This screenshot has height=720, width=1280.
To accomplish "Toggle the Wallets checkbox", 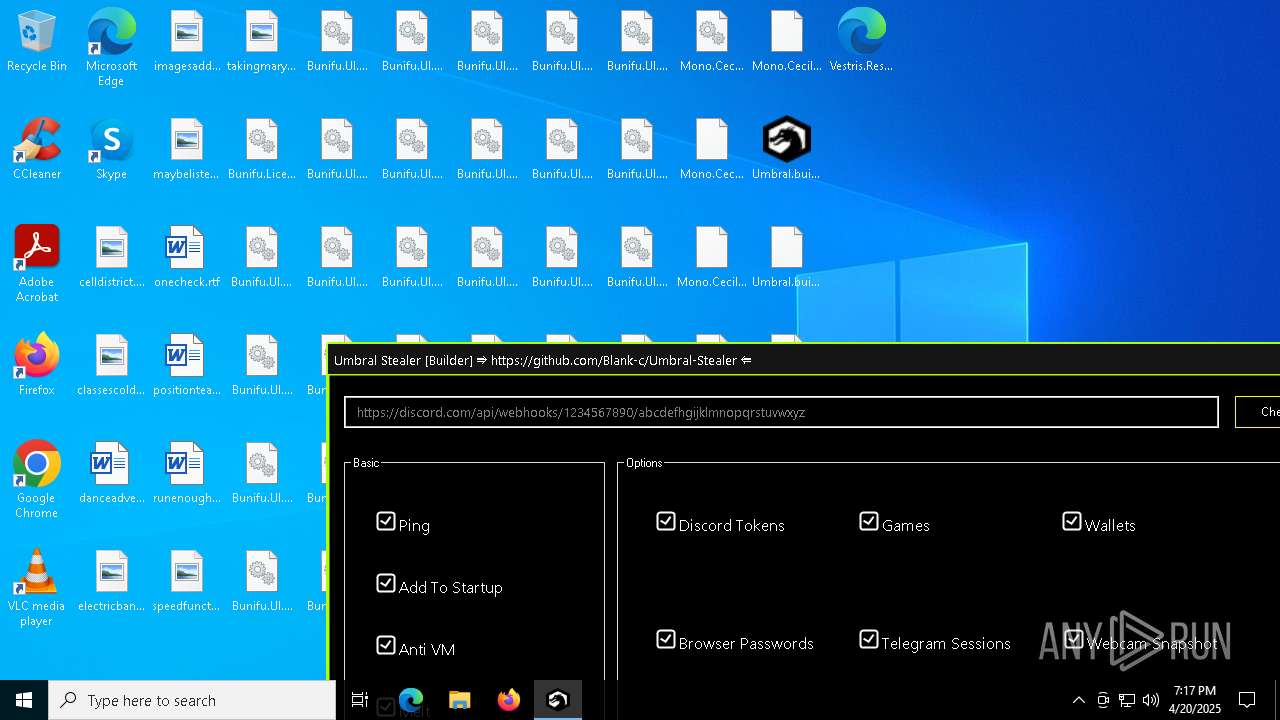I will [x=1072, y=521].
